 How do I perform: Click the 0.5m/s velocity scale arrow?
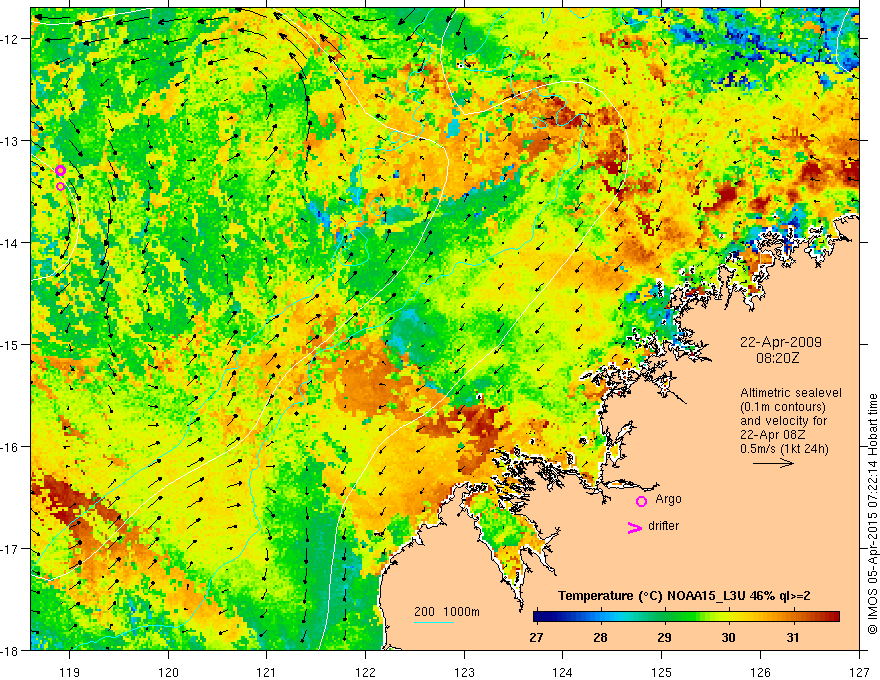pyautogui.click(x=773, y=463)
